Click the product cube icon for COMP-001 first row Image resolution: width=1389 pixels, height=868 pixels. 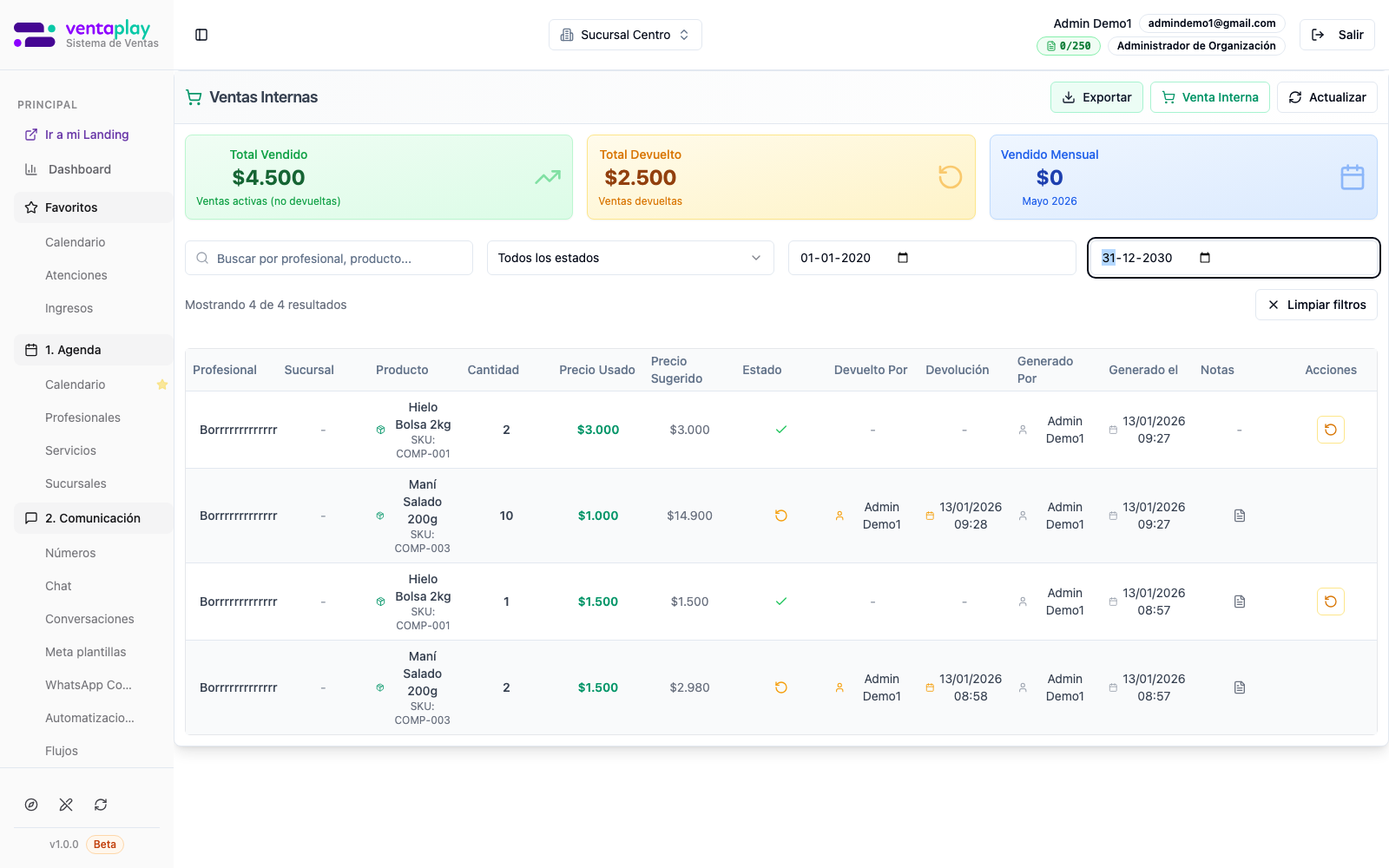(380, 430)
